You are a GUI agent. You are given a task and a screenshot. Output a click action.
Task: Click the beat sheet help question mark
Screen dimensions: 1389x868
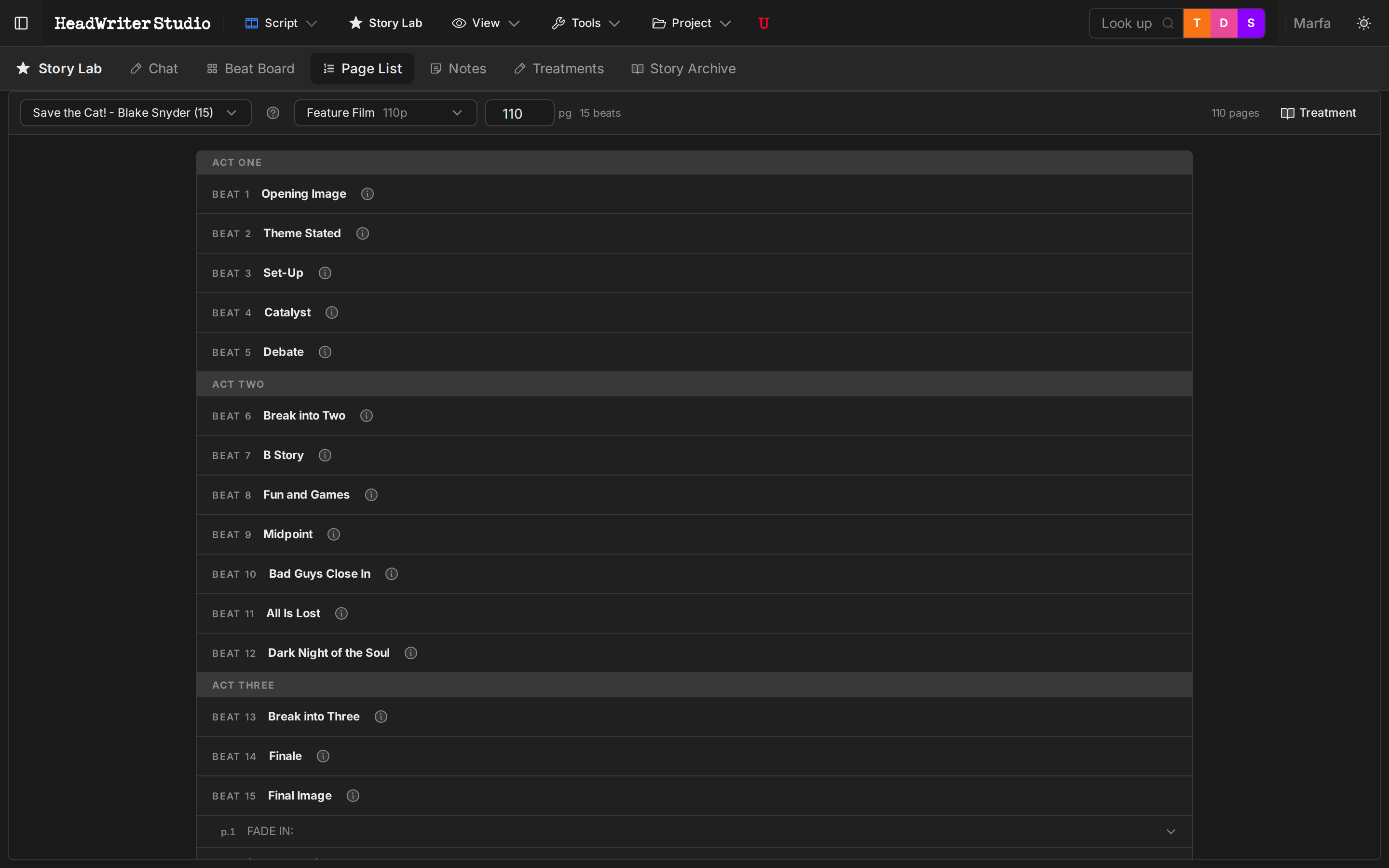pyautogui.click(x=272, y=112)
